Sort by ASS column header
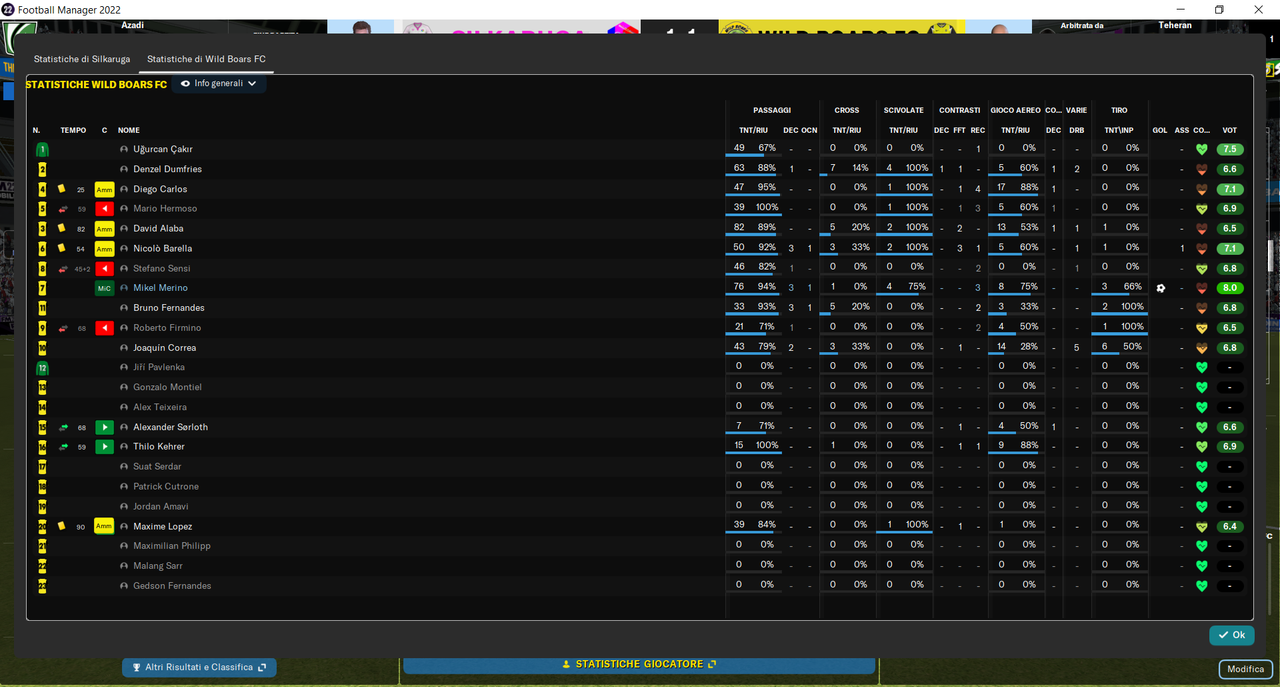 click(1182, 130)
